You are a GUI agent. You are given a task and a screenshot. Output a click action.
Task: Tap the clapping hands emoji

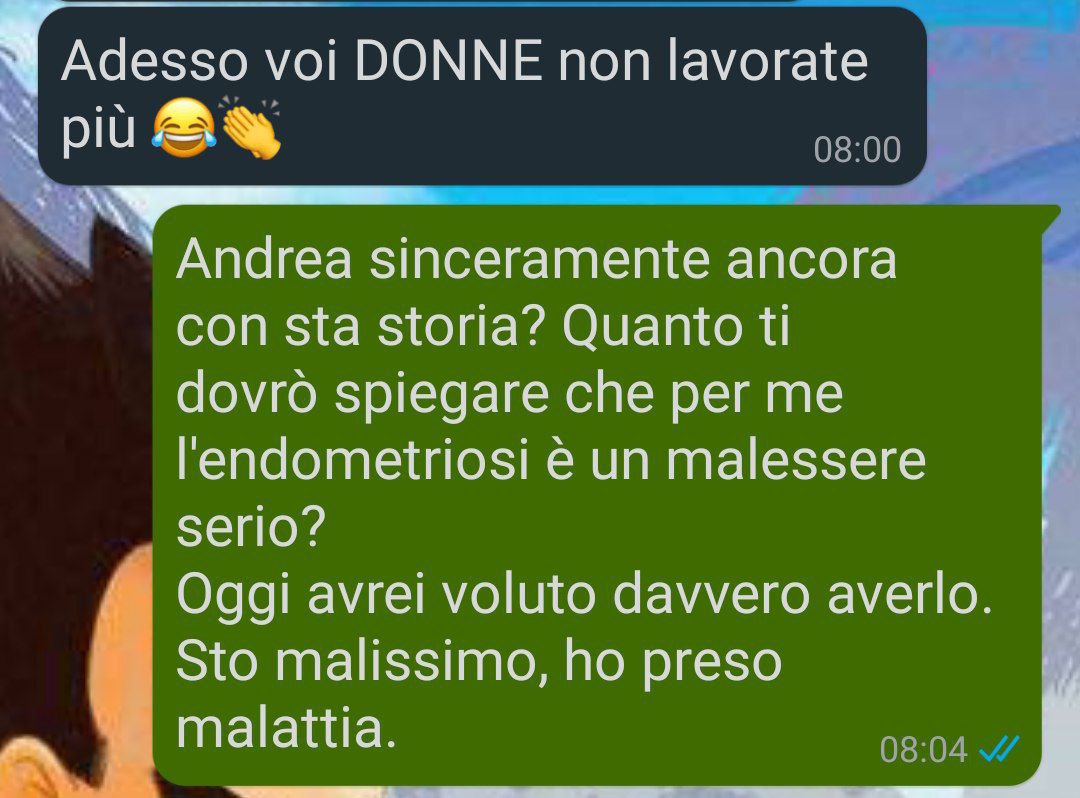click(x=249, y=127)
